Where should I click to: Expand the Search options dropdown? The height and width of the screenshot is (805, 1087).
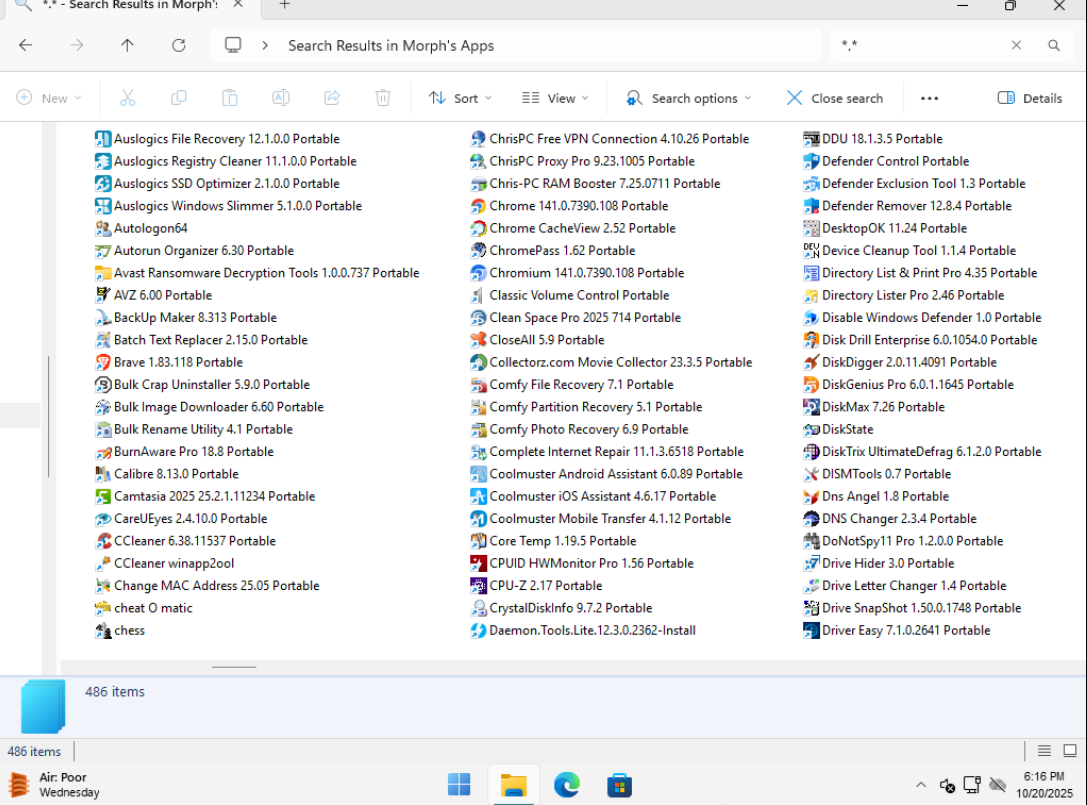pyautogui.click(x=688, y=98)
